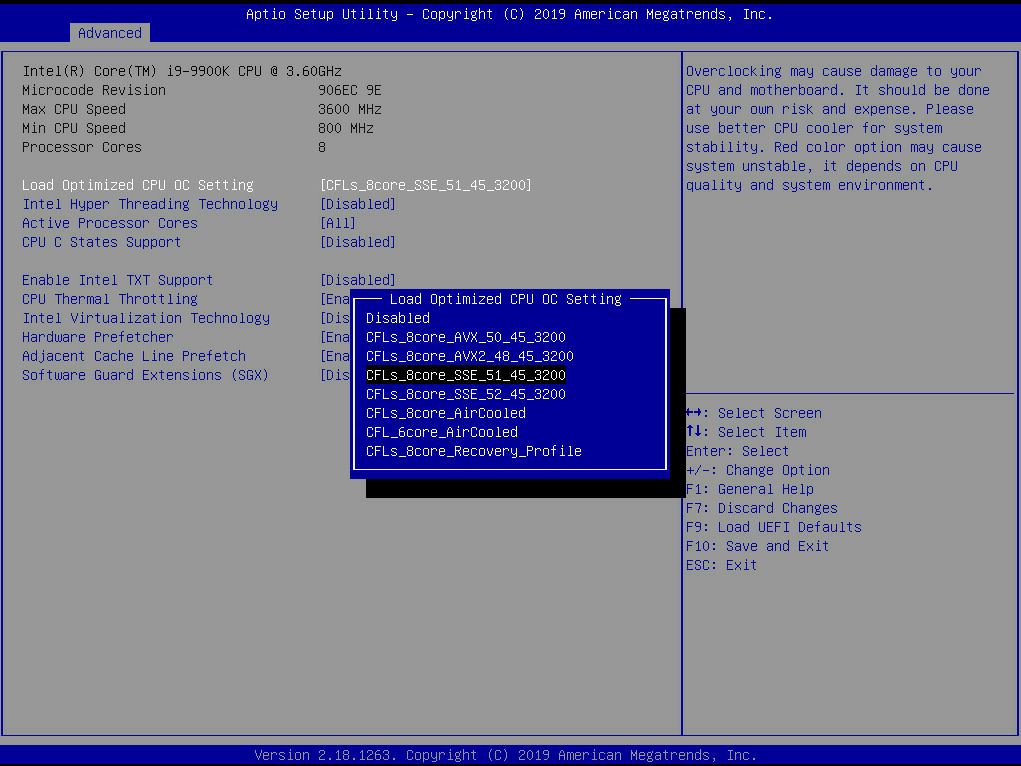Open the [CFLs_8core_SSE_51_45_3200] setting value

pos(425,185)
